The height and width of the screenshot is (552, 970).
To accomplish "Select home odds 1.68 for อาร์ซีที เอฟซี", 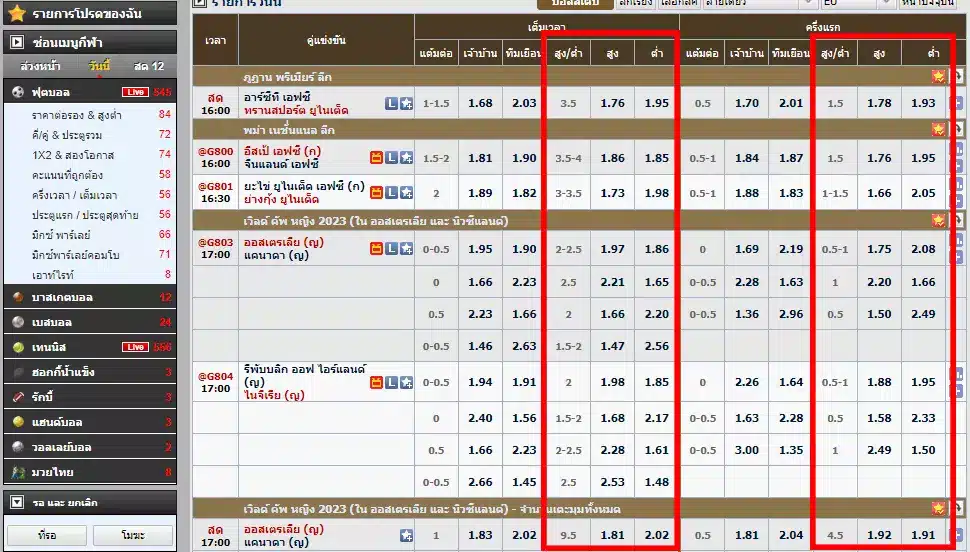I will pos(481,103).
